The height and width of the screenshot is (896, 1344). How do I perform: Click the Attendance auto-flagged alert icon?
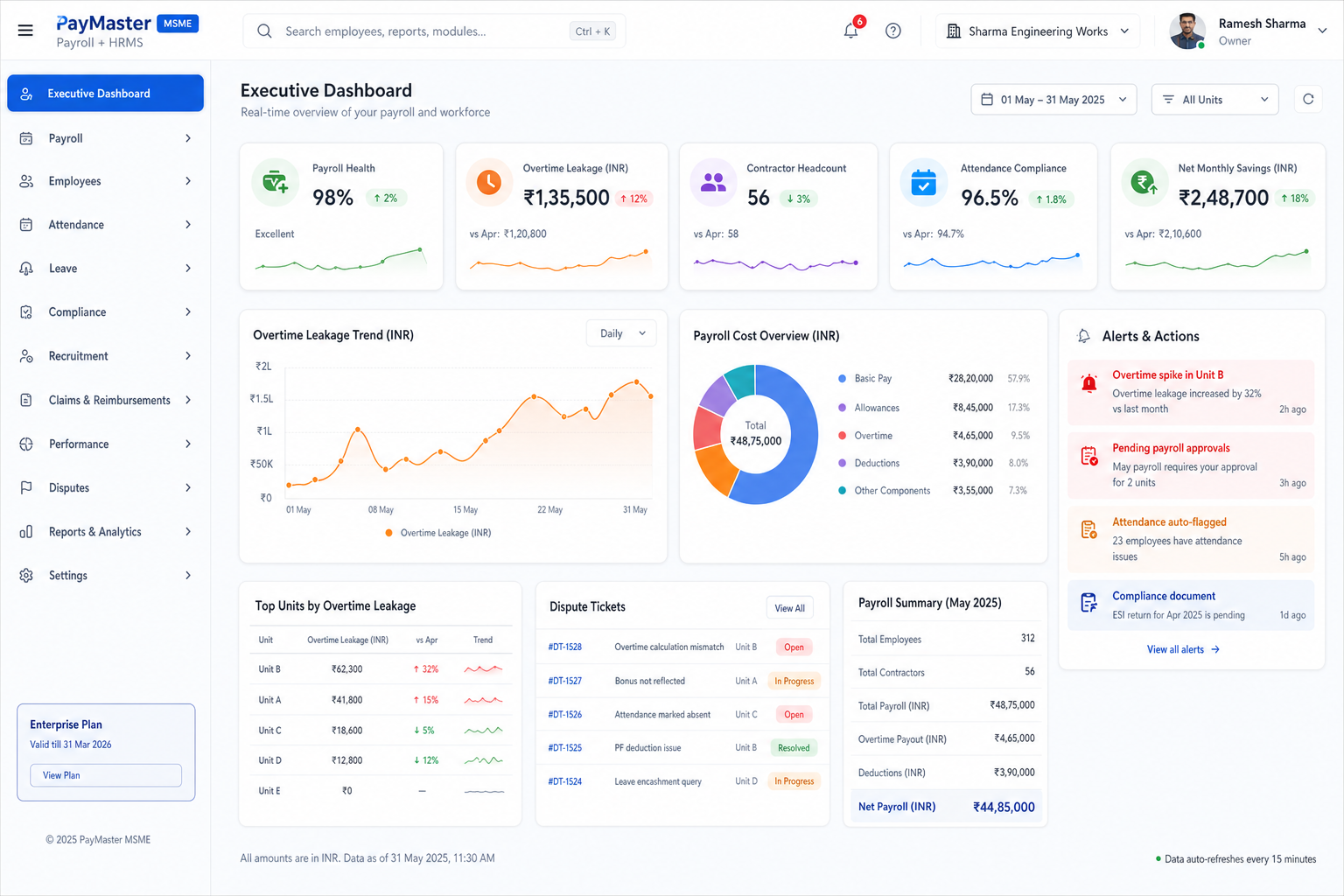pyautogui.click(x=1089, y=529)
